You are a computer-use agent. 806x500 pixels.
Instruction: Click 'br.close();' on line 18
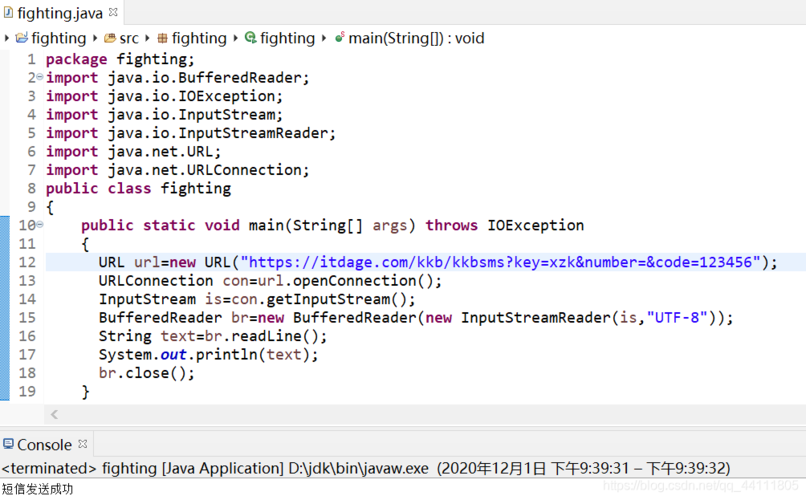pyautogui.click(x=147, y=373)
